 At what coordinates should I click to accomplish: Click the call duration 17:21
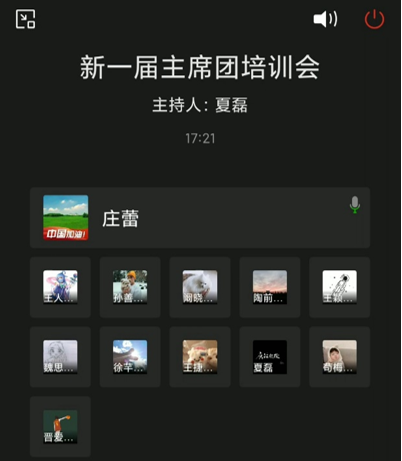pyautogui.click(x=200, y=138)
